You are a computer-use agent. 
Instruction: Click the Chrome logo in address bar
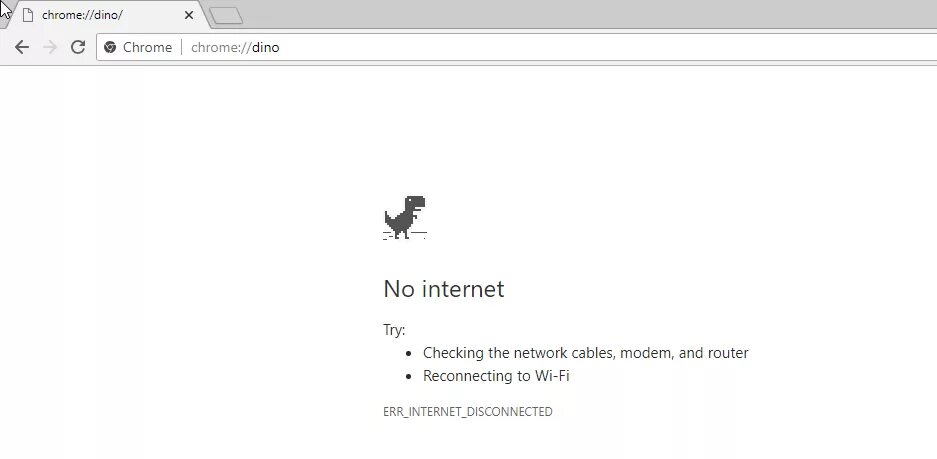[x=110, y=47]
